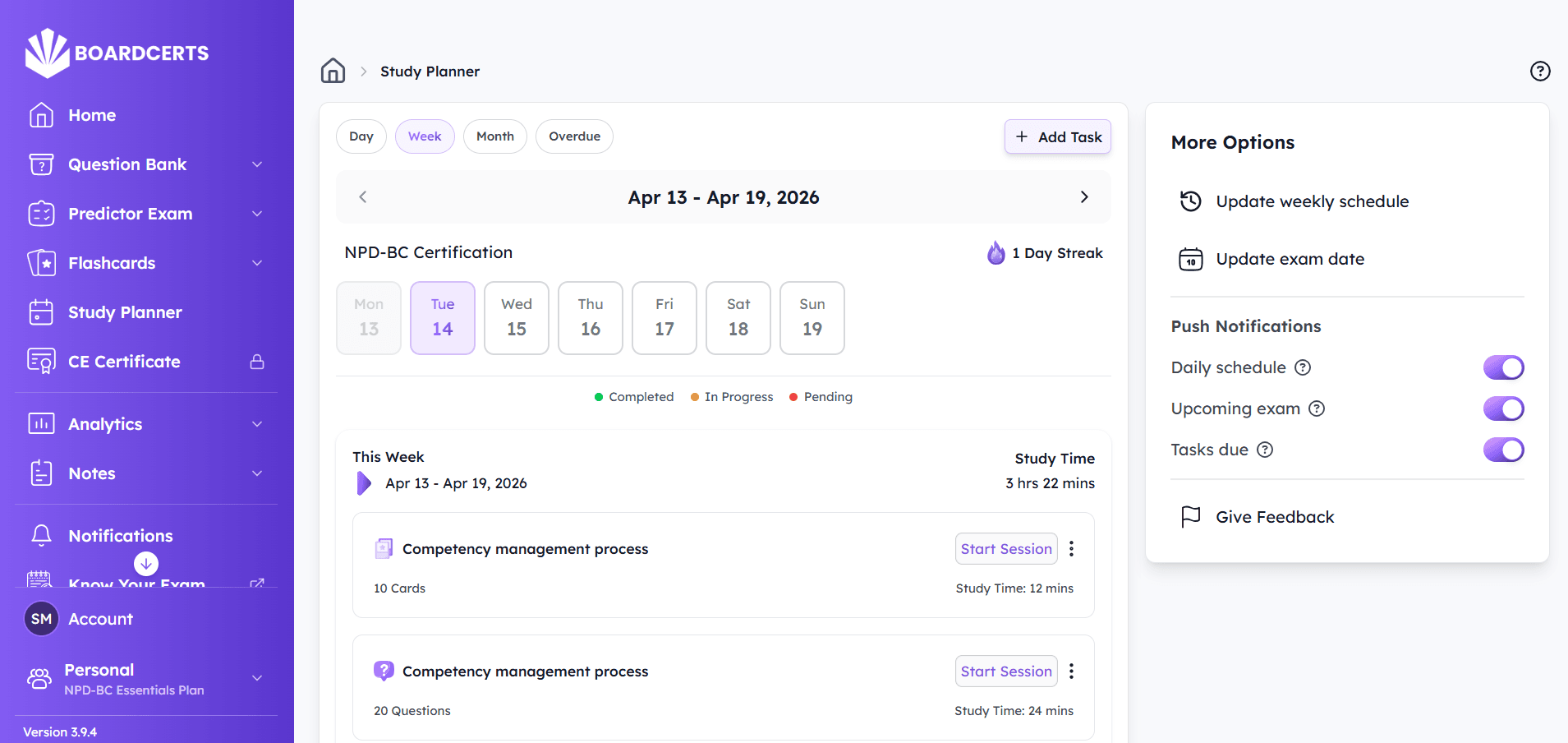Switch to the Overdue tab

574,136
